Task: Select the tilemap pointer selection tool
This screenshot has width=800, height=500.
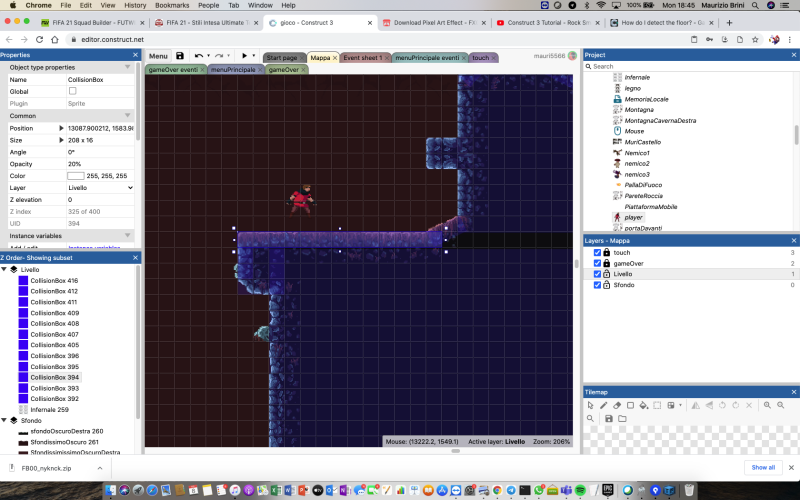Action: [x=590, y=405]
